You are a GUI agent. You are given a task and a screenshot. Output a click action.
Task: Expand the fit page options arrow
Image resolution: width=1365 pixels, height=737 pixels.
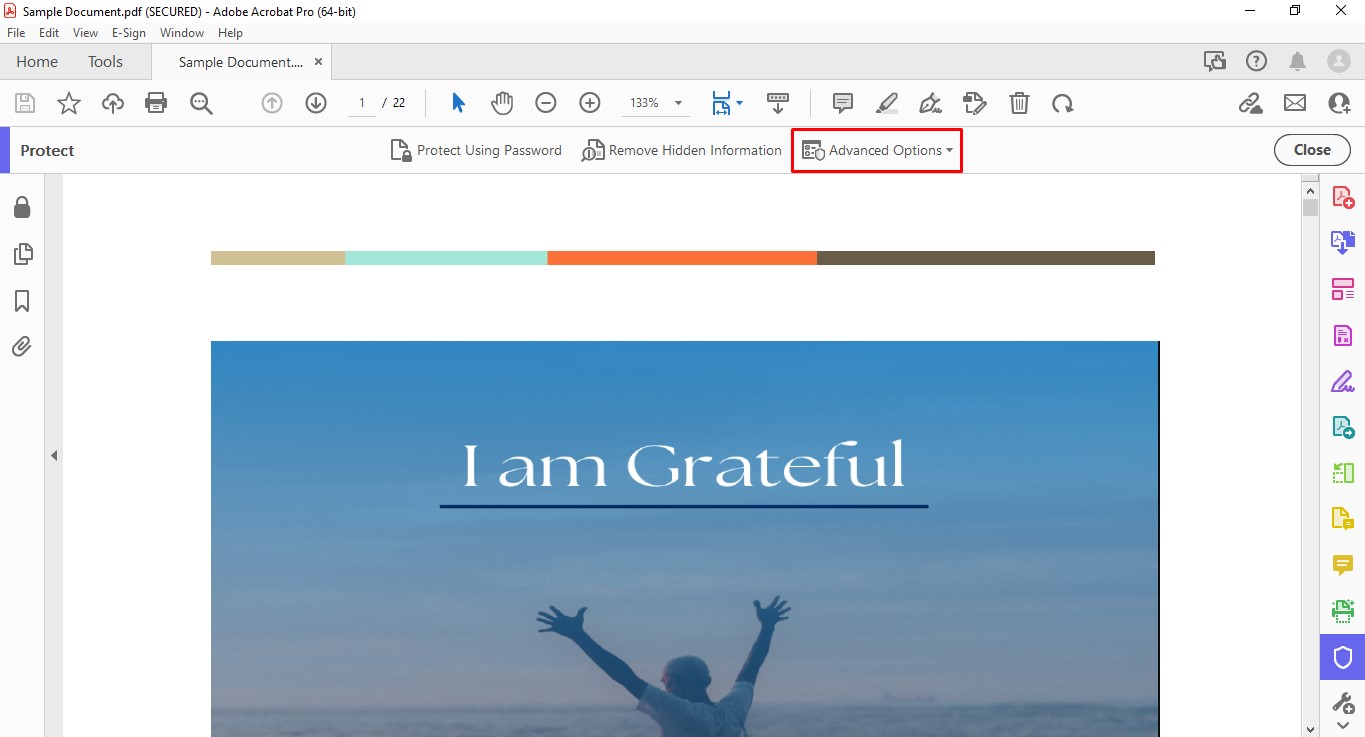click(x=740, y=103)
